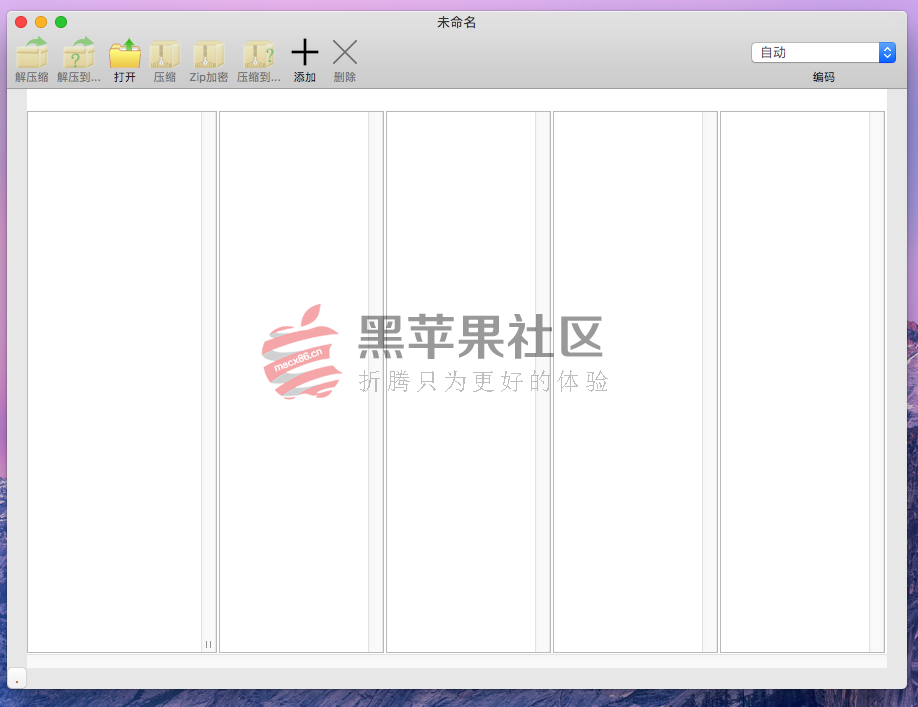This screenshot has height=707, width=918.
Task: Click the 删除 delete X icon
Action: pos(345,53)
